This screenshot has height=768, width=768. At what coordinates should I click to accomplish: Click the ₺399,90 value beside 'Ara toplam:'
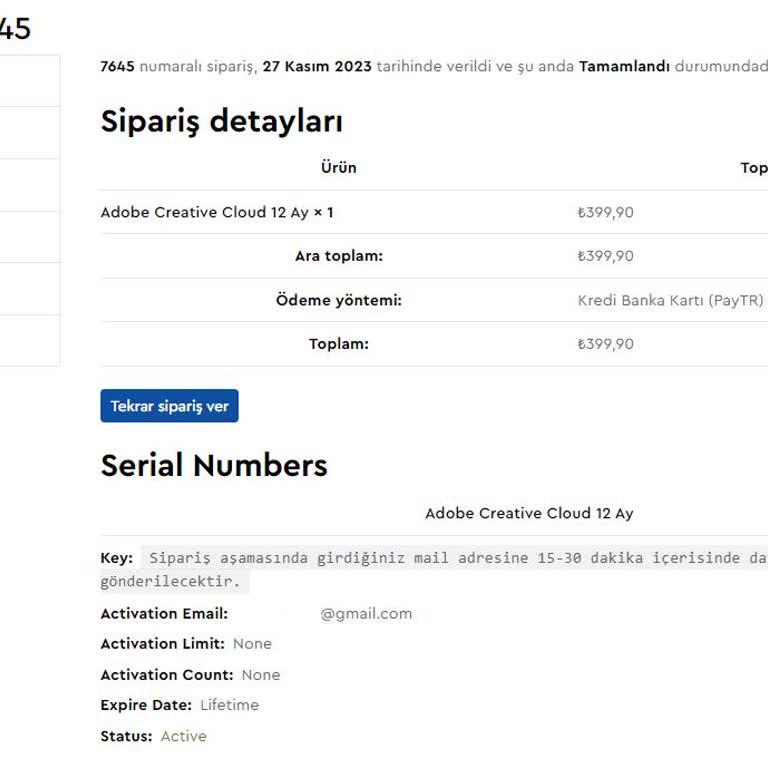coord(605,256)
